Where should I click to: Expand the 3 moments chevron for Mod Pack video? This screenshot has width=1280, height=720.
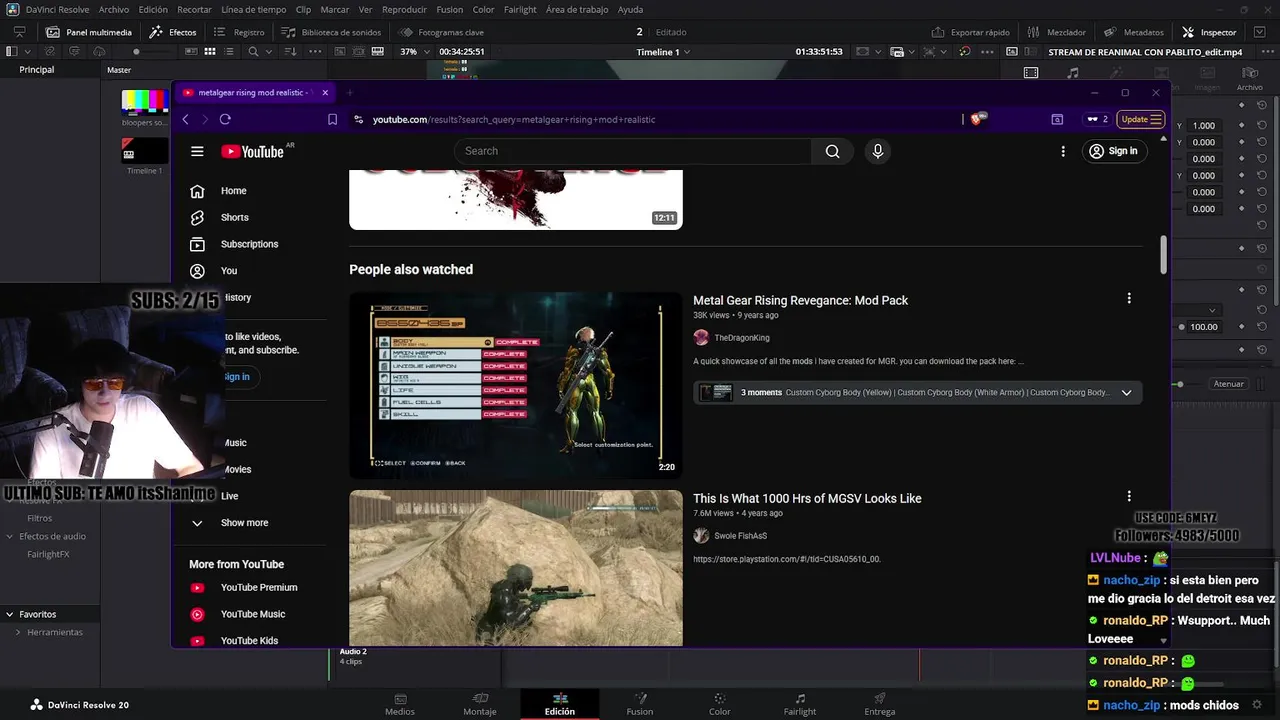point(1126,393)
